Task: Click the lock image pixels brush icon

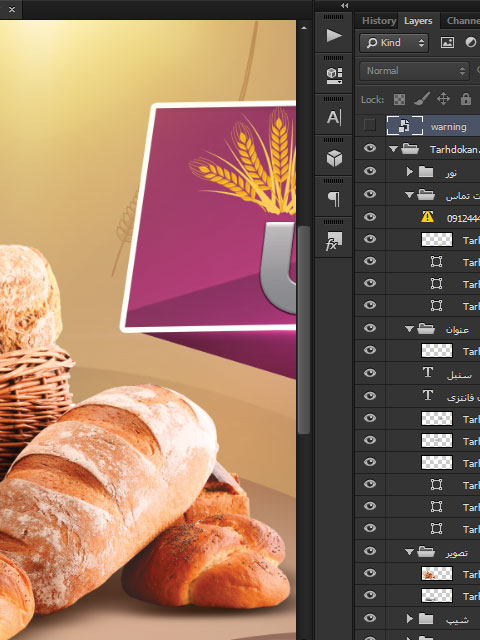Action: [422, 99]
